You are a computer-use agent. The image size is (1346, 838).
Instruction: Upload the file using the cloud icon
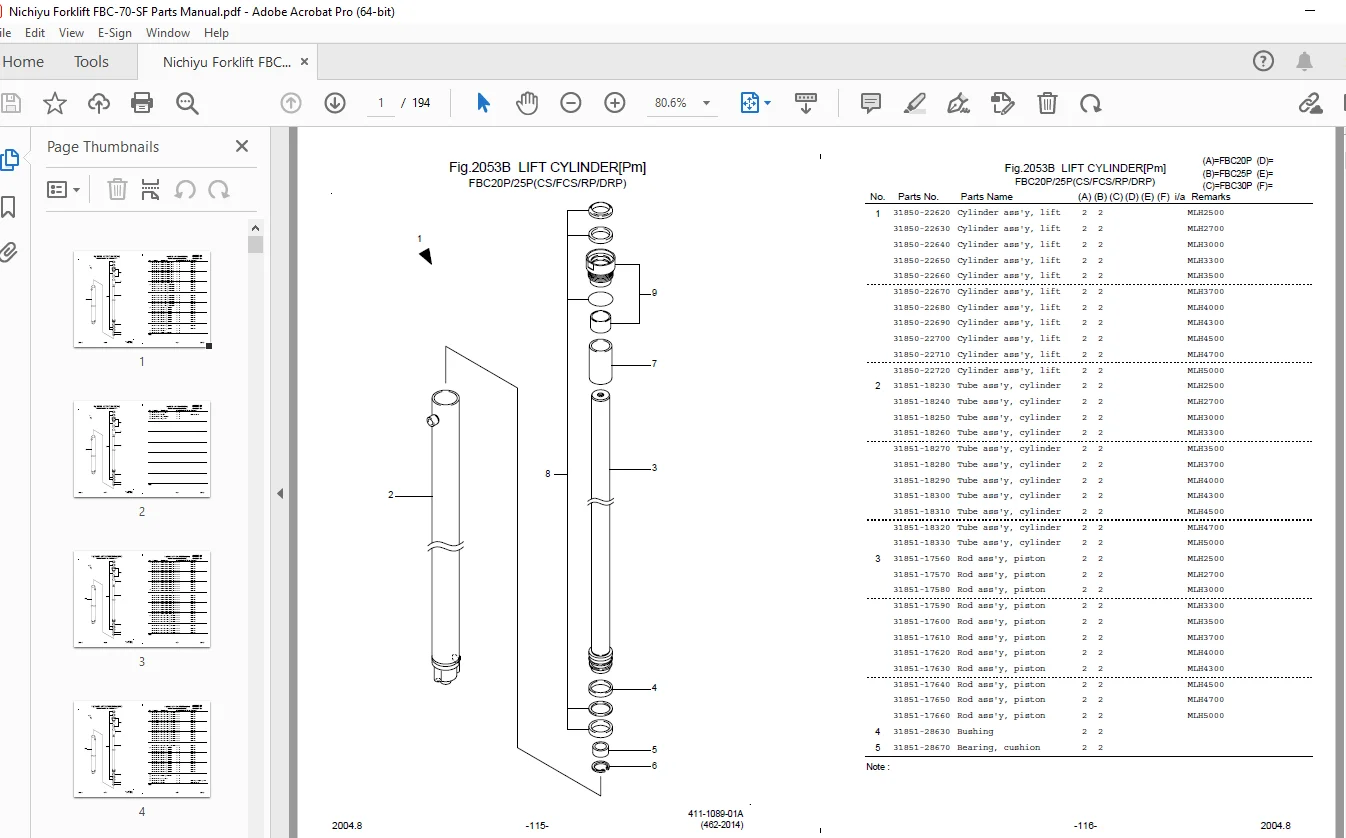click(x=98, y=103)
